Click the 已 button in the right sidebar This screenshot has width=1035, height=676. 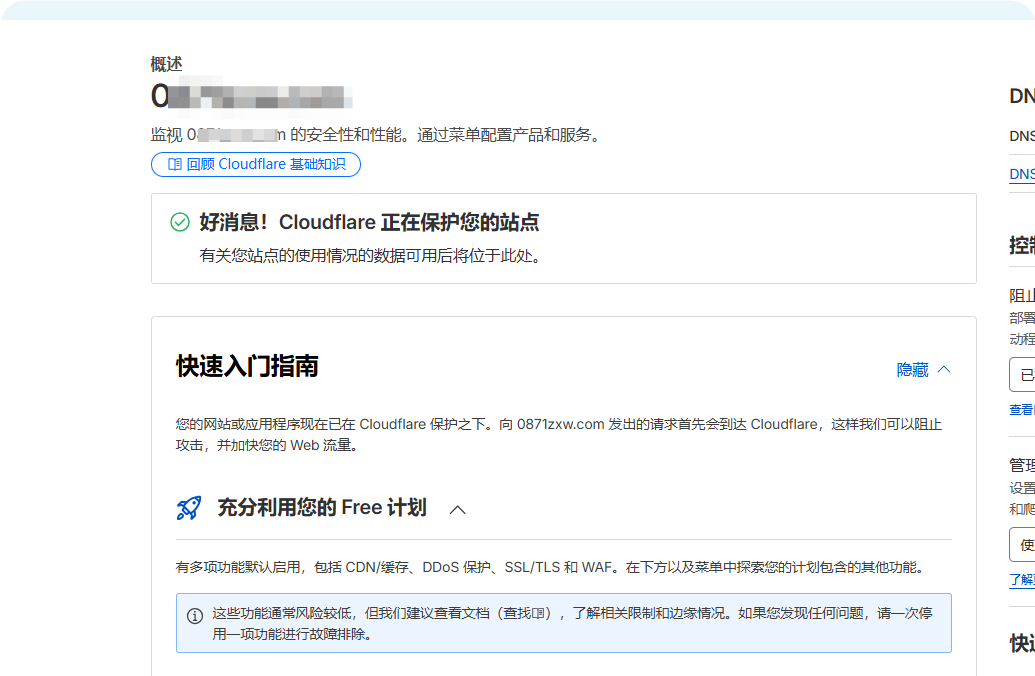[1024, 374]
